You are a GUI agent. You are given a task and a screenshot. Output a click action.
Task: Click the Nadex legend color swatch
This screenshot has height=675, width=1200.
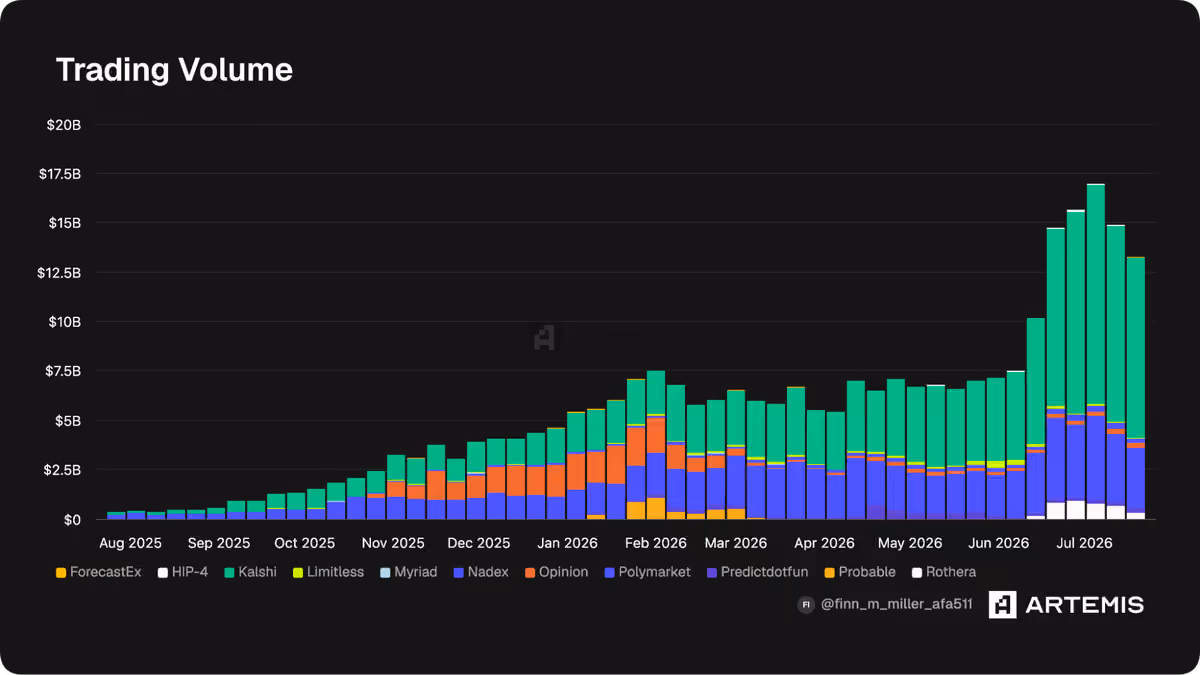[x=457, y=573]
